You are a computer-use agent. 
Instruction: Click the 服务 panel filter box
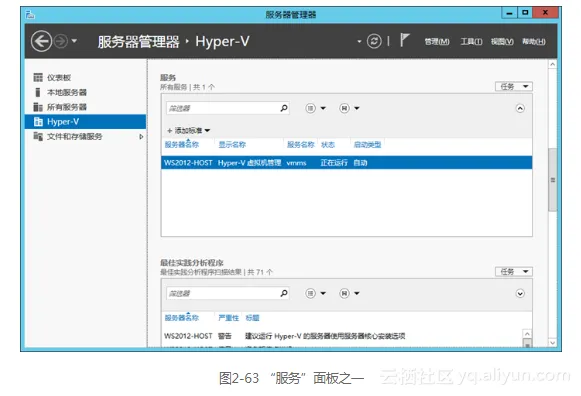coord(227,108)
